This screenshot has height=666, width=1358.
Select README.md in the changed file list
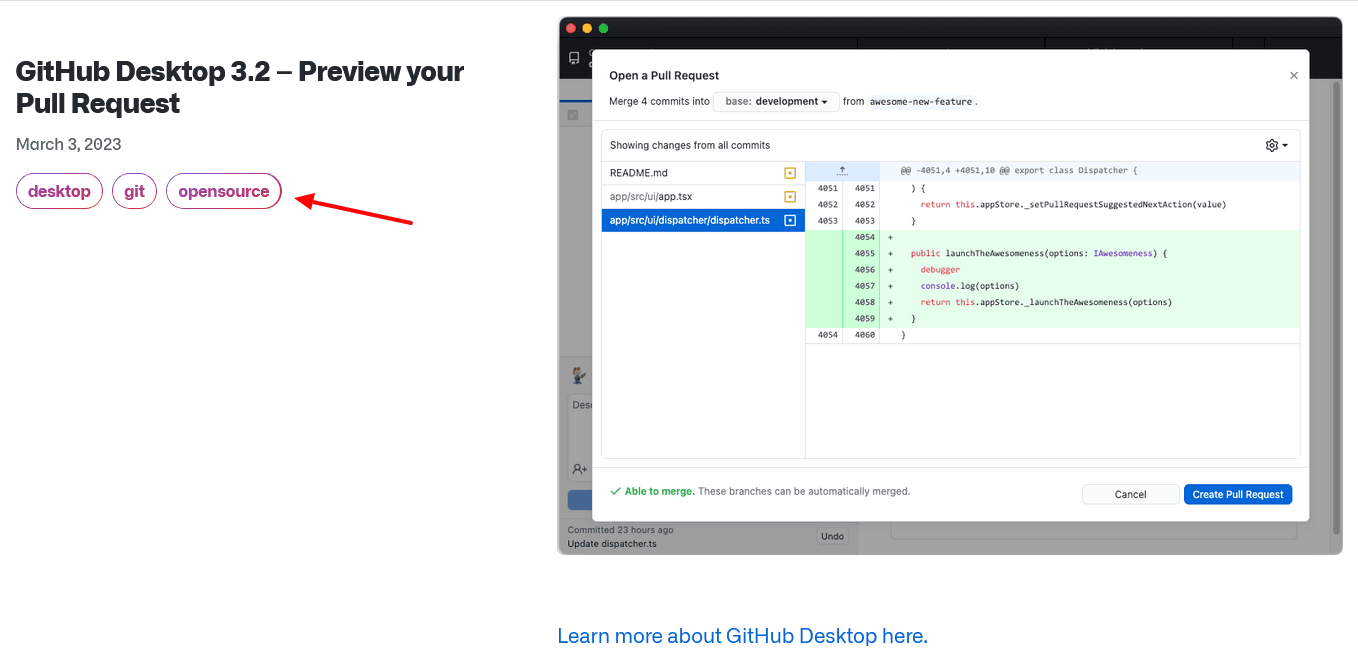[690, 173]
